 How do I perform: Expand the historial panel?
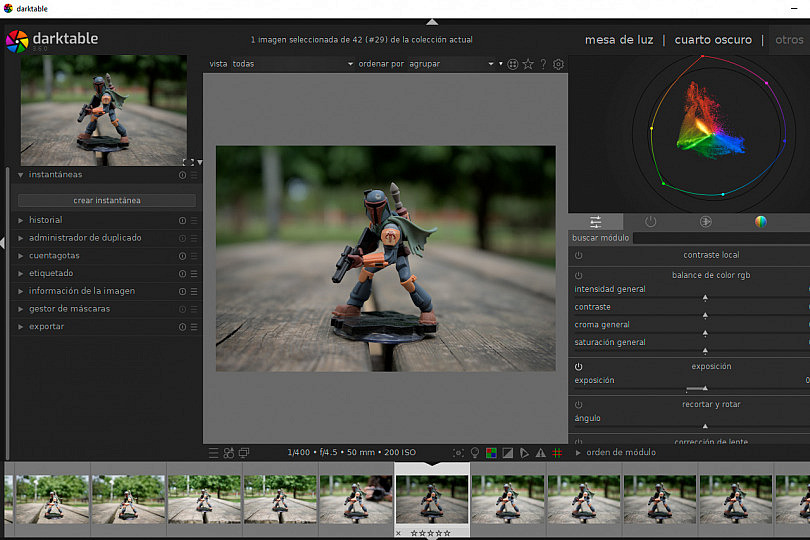click(21, 221)
